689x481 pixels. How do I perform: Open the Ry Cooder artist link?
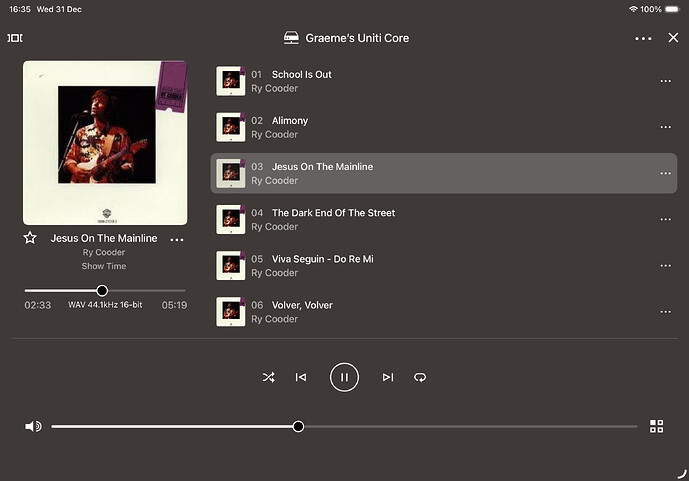[104, 253]
